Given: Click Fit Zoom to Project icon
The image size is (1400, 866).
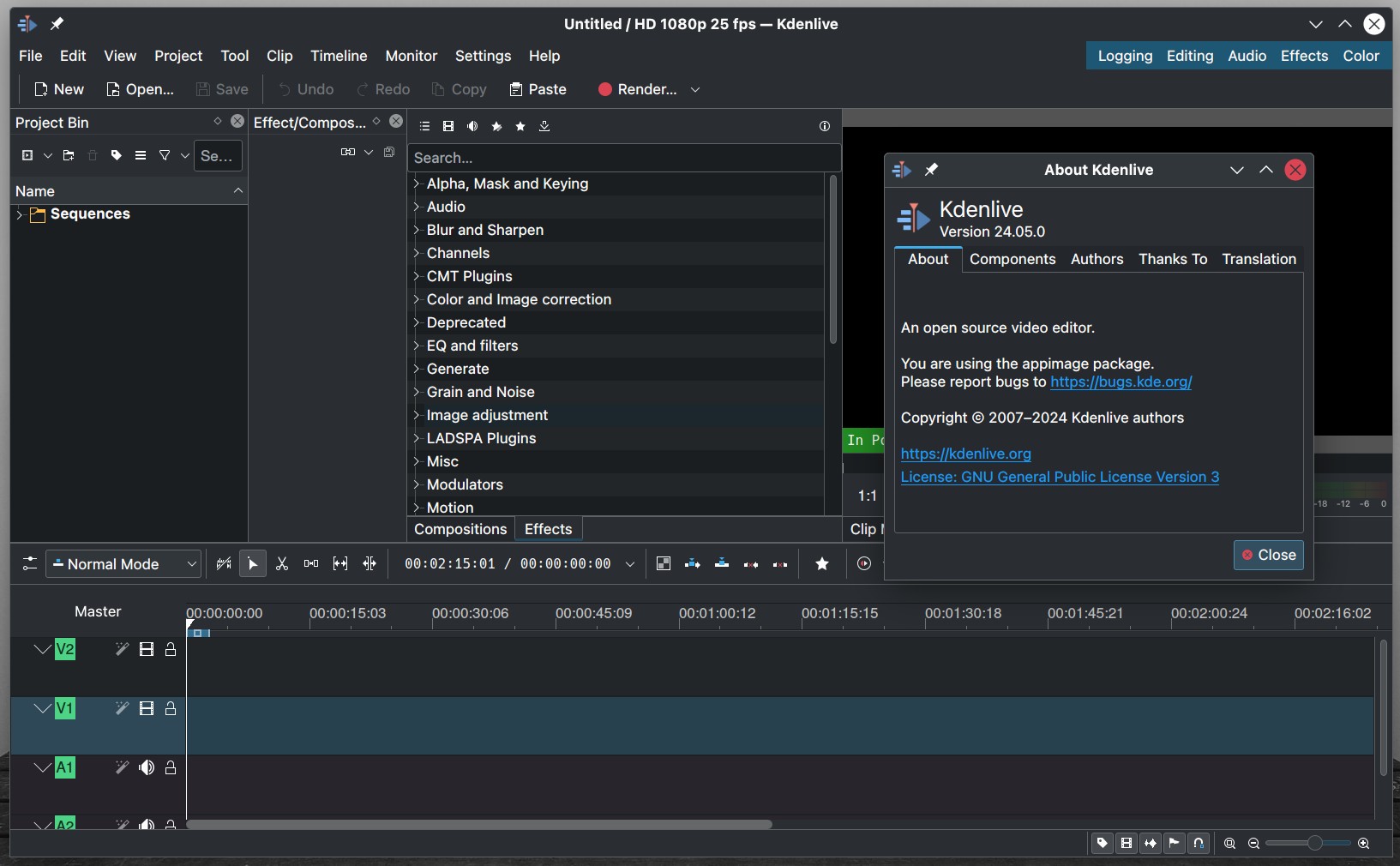Looking at the screenshot, I should click(1229, 844).
